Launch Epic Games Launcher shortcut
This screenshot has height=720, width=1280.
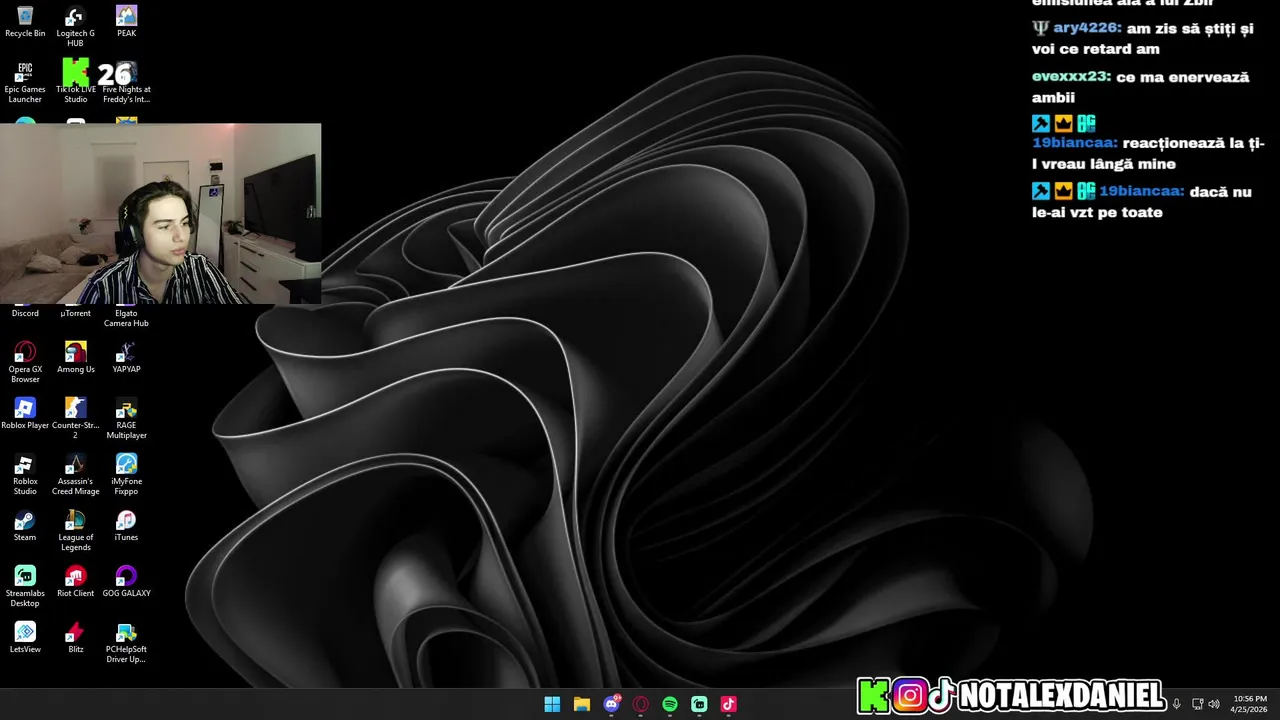click(25, 82)
